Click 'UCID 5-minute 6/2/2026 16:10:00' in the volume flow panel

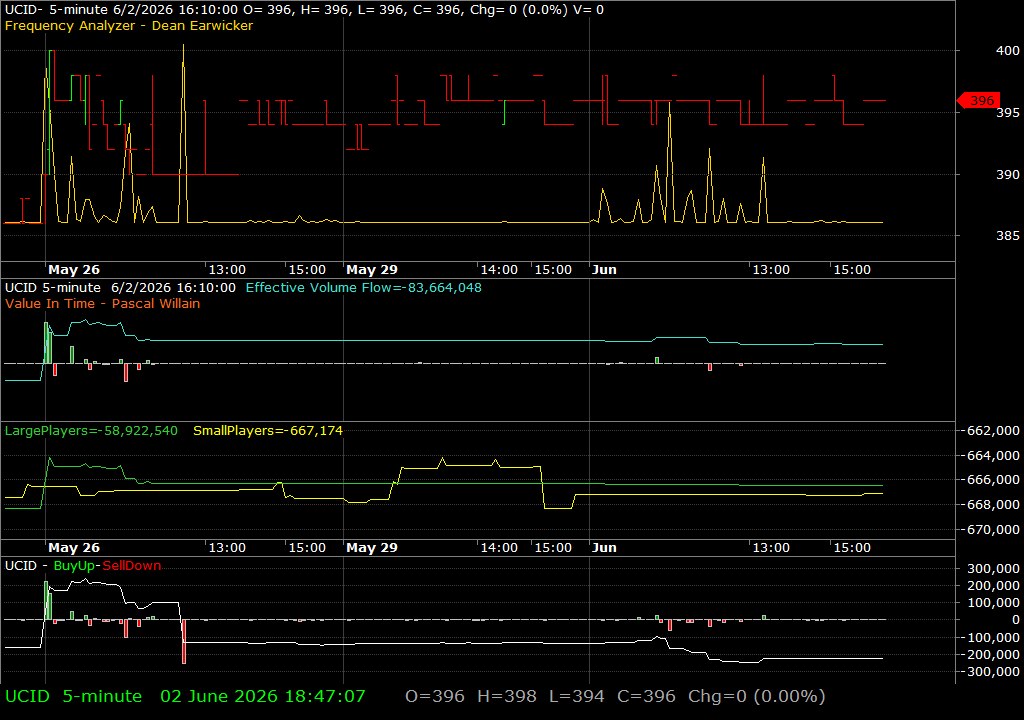[x=120, y=287]
